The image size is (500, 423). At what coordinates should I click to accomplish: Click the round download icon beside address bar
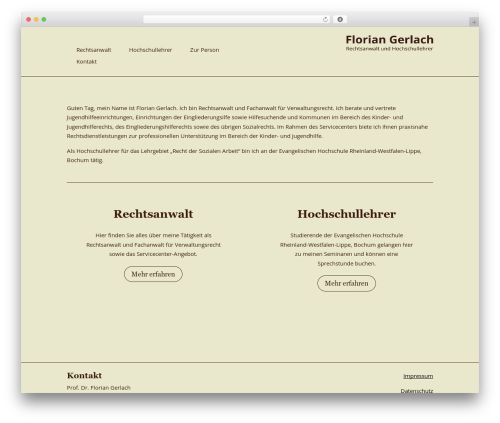[x=340, y=20]
